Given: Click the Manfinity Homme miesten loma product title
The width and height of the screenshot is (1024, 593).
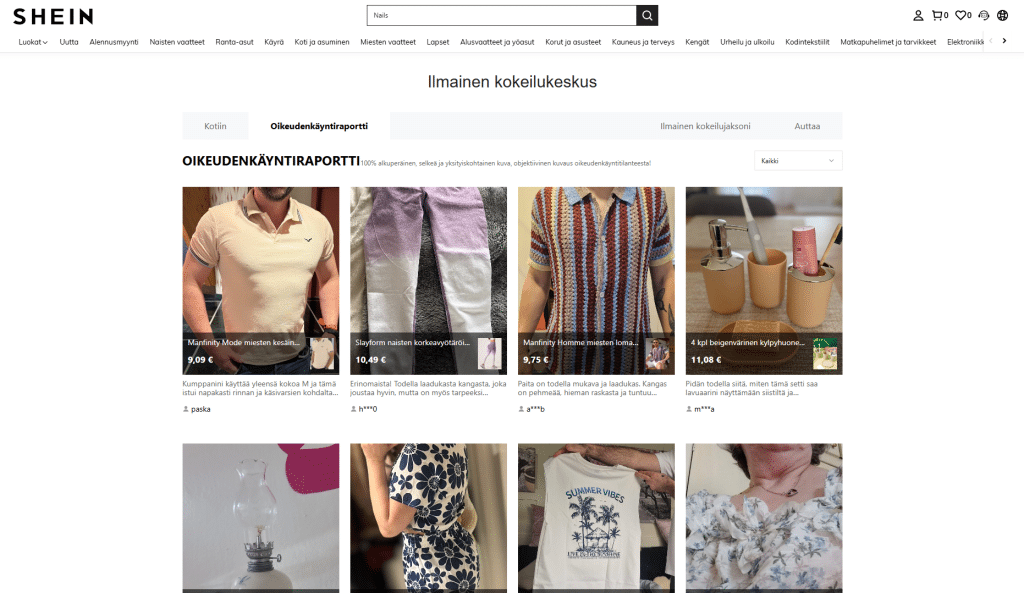Looking at the screenshot, I should click(581, 342).
